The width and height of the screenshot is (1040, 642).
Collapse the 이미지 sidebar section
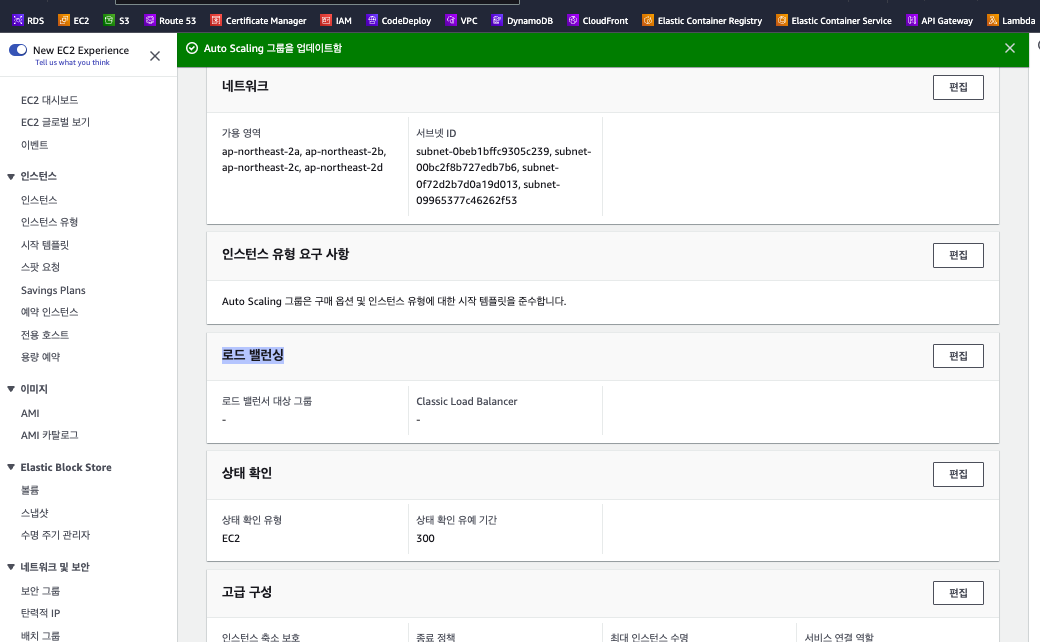[11, 389]
